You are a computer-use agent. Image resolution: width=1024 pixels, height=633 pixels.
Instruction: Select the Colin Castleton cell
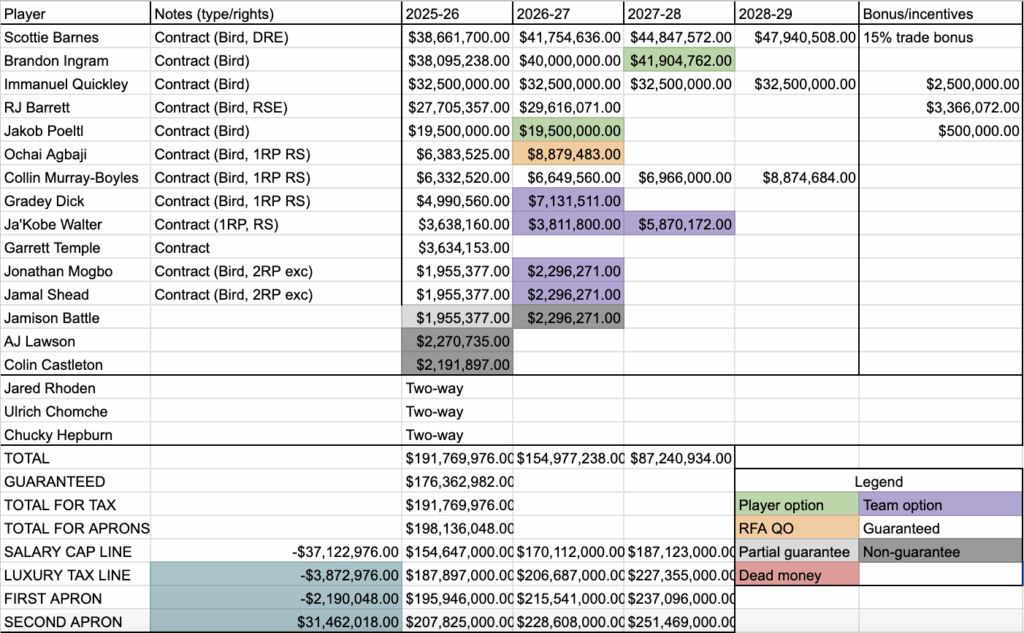coord(75,365)
